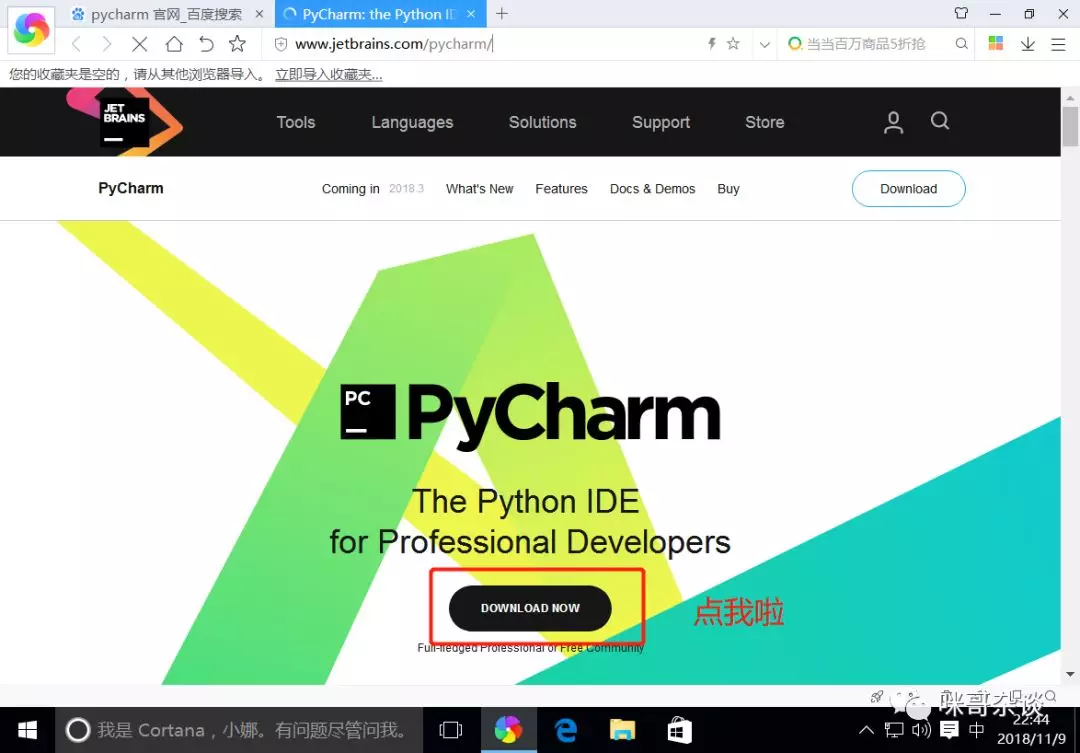The width and height of the screenshot is (1080, 753).
Task: Click the lightning speed mode icon
Action: pos(712,44)
